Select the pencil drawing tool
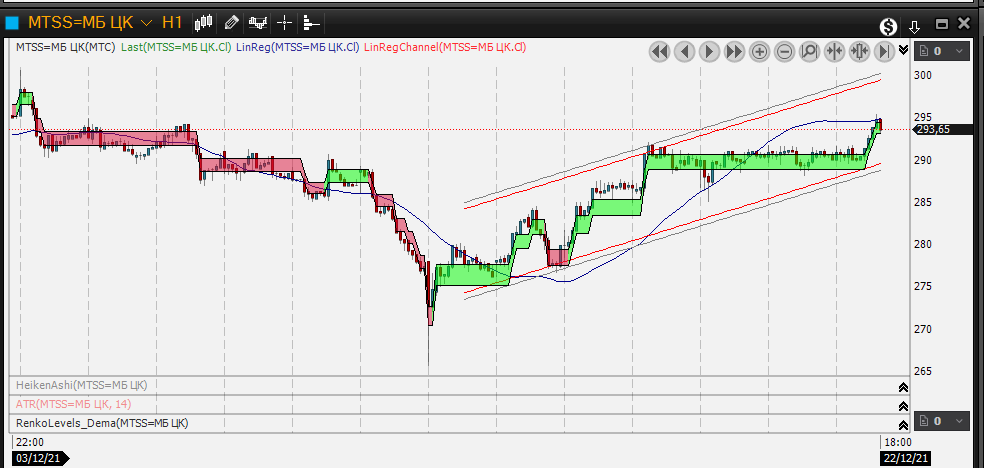This screenshot has height=468, width=984. [232, 21]
